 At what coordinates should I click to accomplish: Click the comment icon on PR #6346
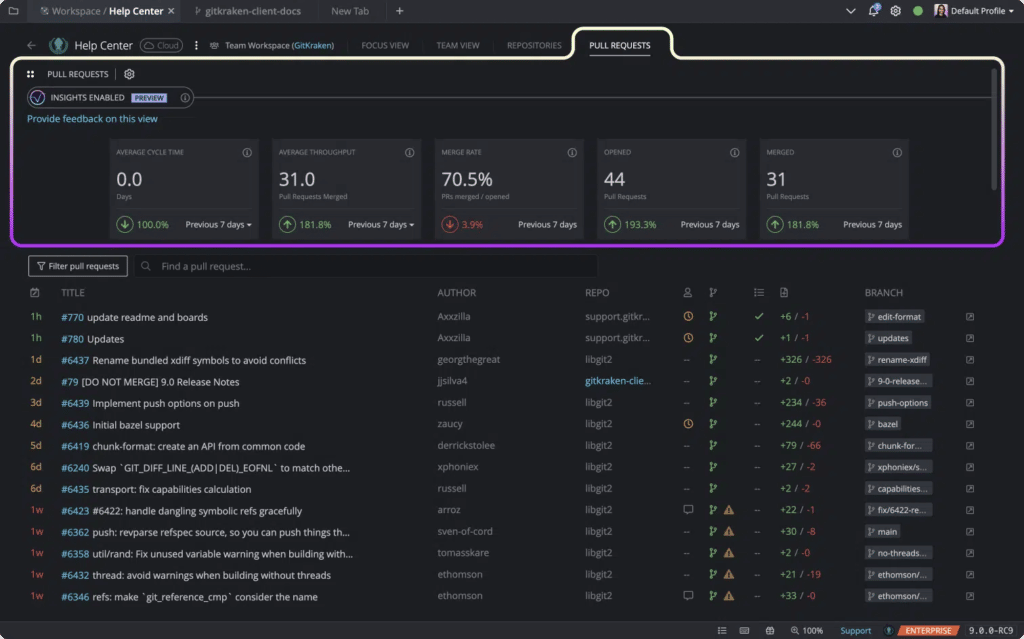point(688,596)
